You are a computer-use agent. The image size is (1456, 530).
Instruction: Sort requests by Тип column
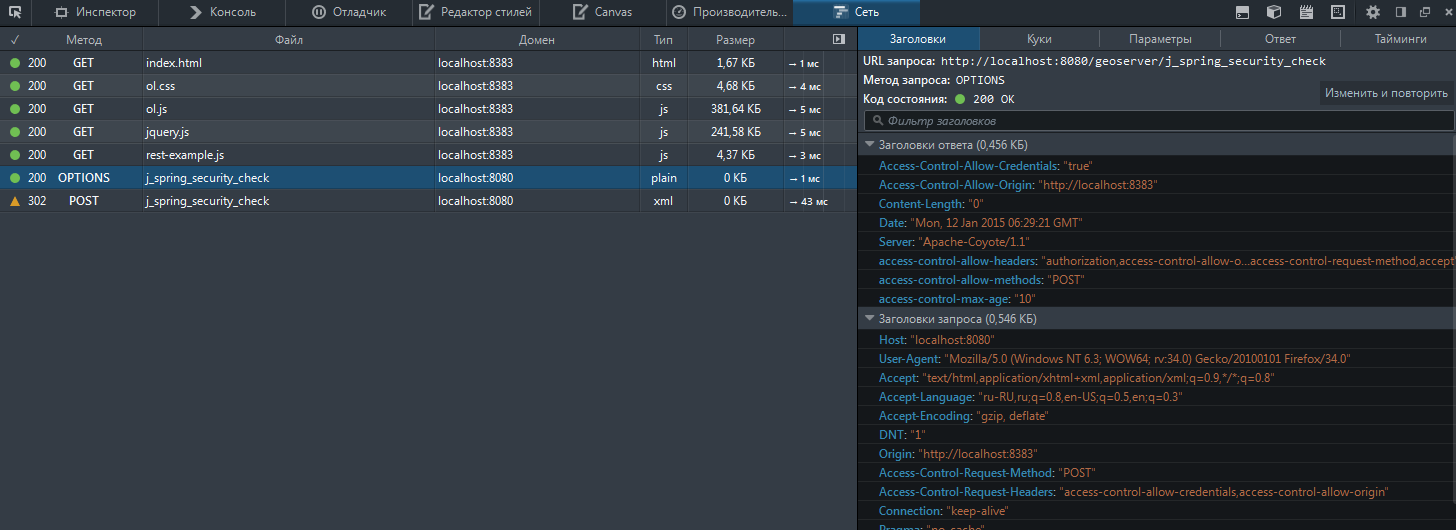(x=664, y=40)
